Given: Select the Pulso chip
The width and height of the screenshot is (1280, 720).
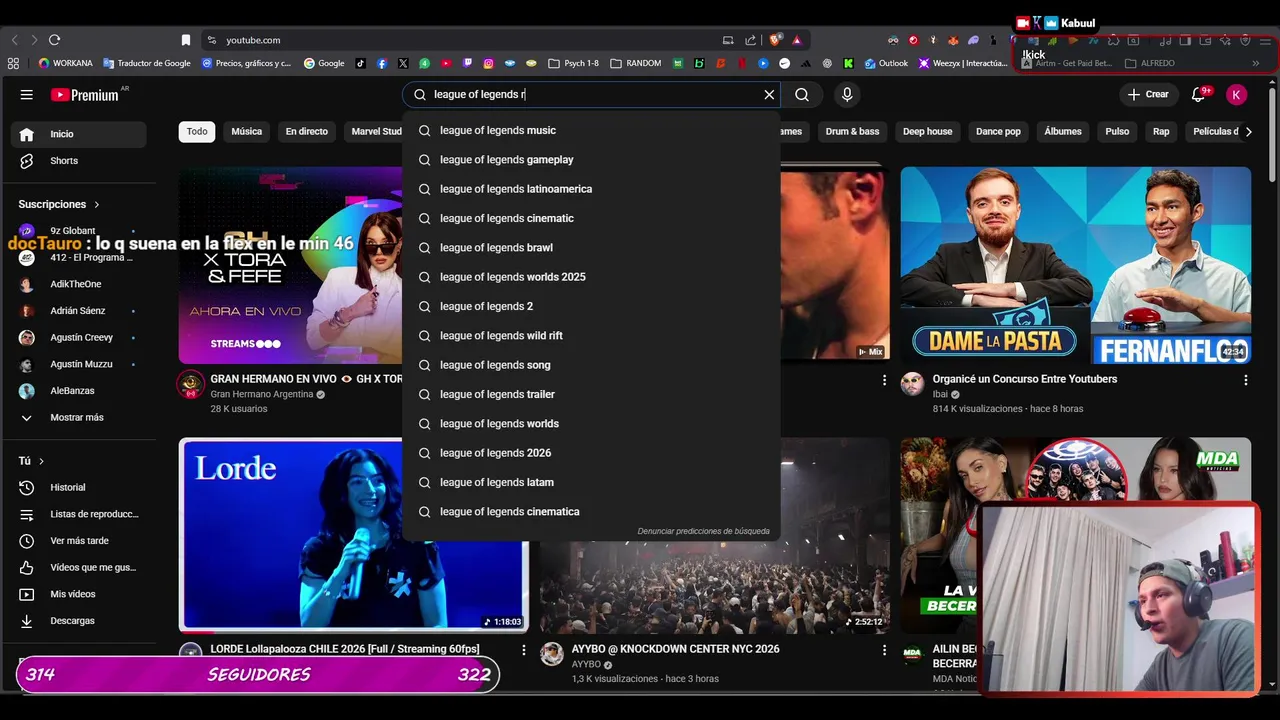Looking at the screenshot, I should pos(1117,131).
